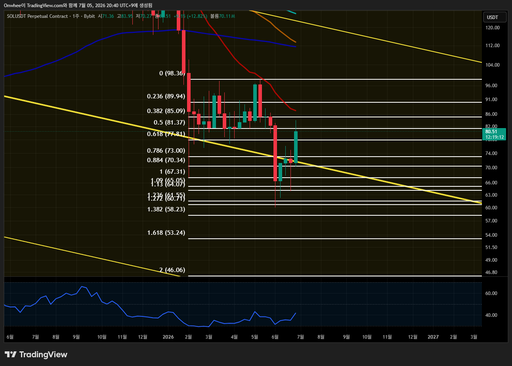Select Fibonacci level label 0.236 (89.94)
Screen dimensions: 512x366
166,96
